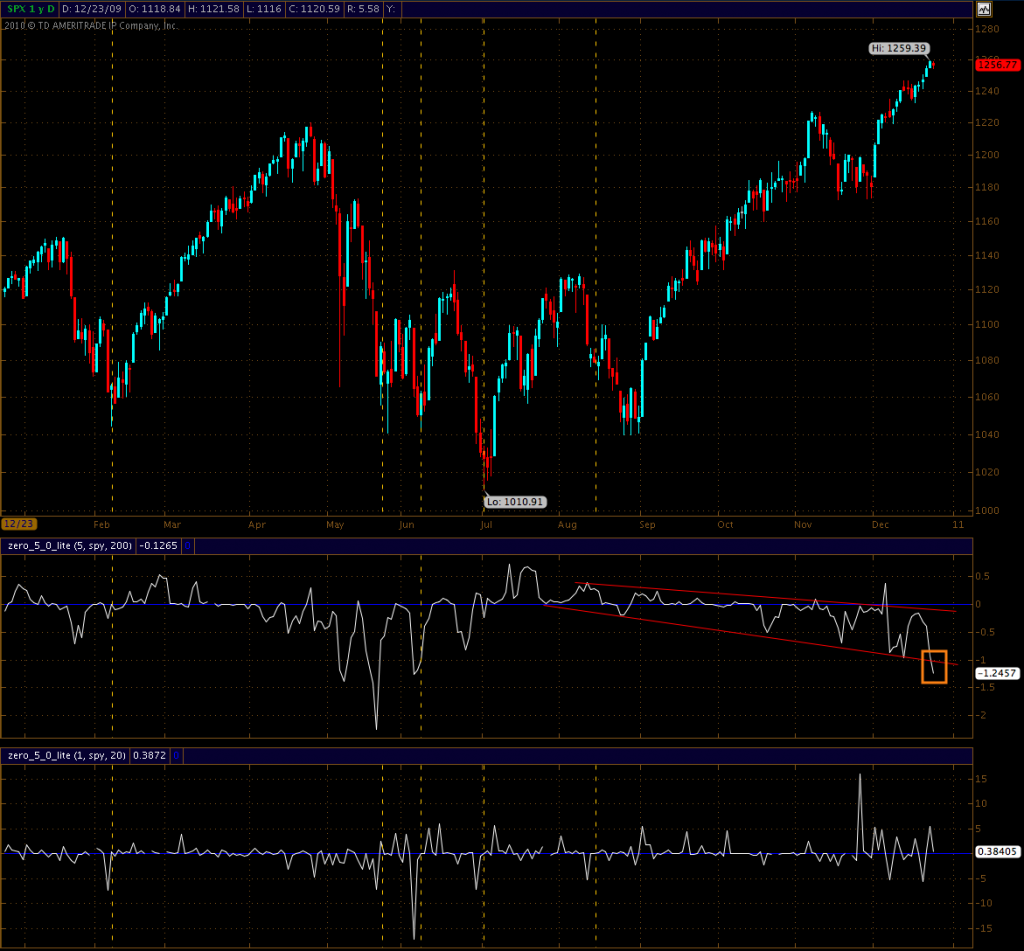Click the 0.3872 study value
This screenshot has width=1024, height=951.
pyautogui.click(x=150, y=755)
